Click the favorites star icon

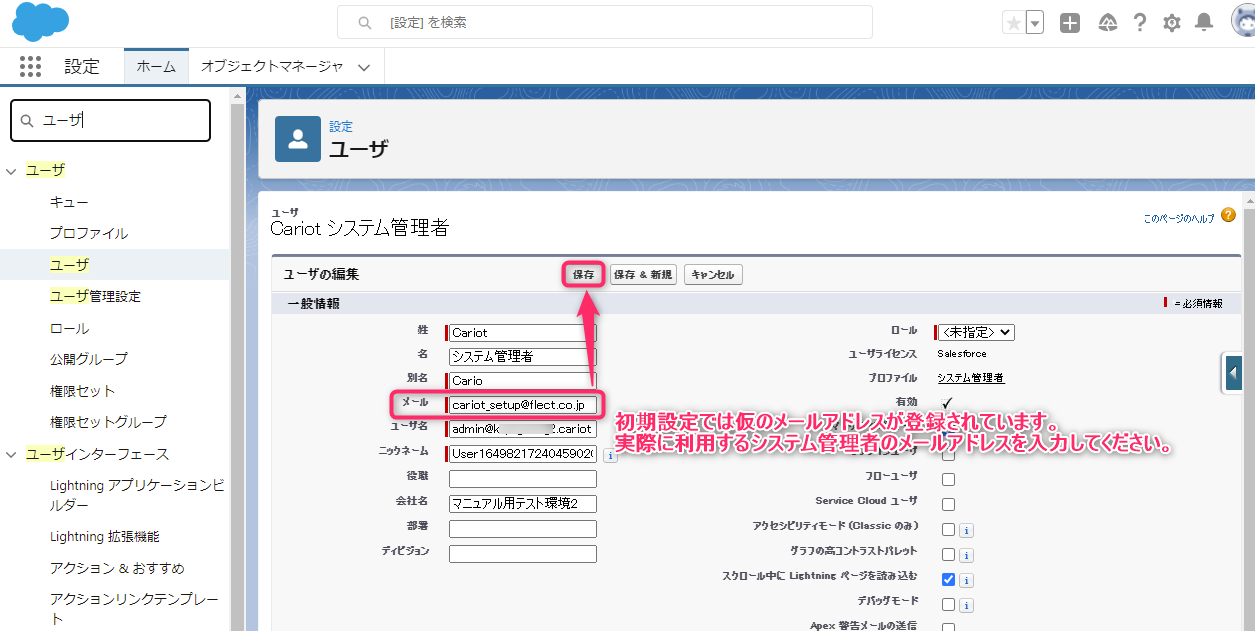[x=1013, y=23]
